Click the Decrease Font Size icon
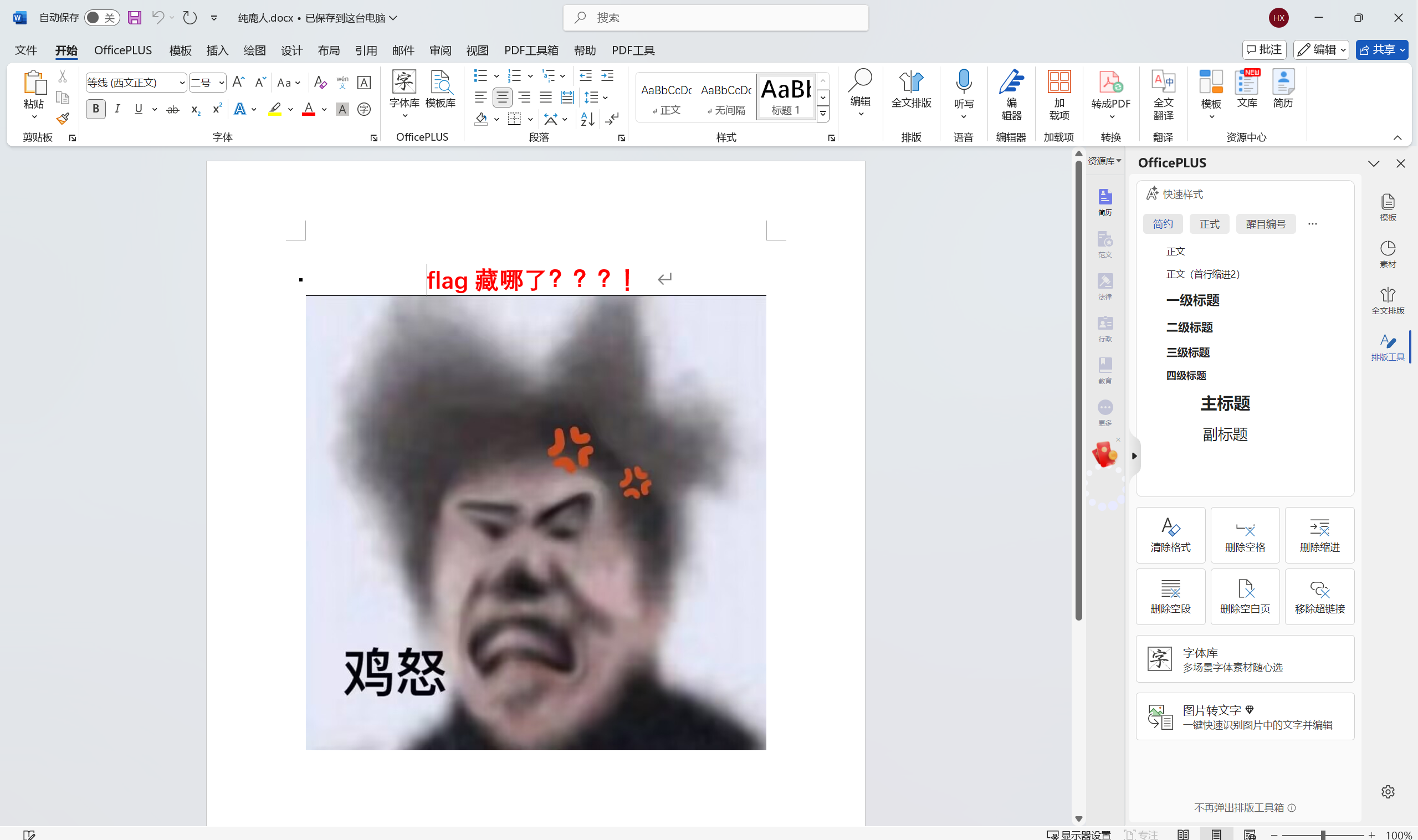Viewport: 1418px width, 840px height. click(260, 83)
